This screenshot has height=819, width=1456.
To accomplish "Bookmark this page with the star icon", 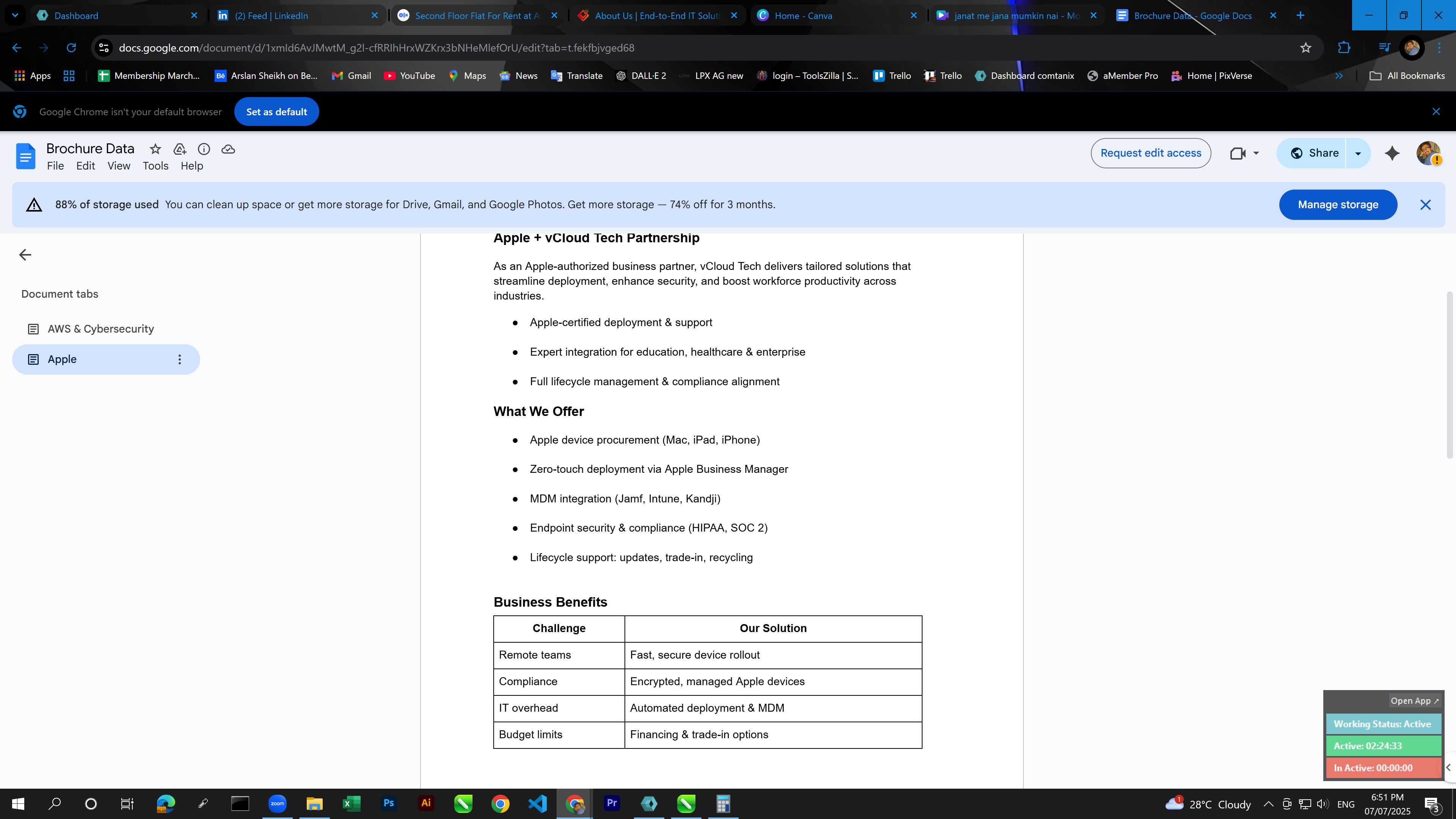I will point(1305,48).
